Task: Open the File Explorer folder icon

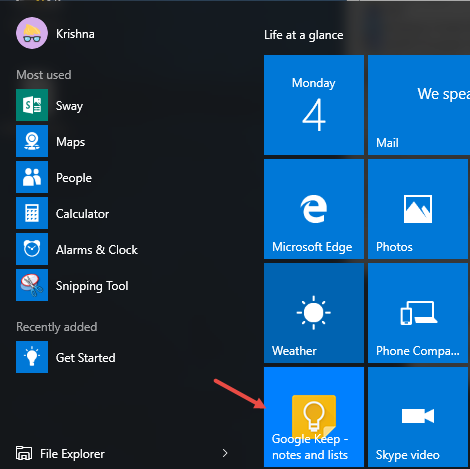Action: click(24, 453)
